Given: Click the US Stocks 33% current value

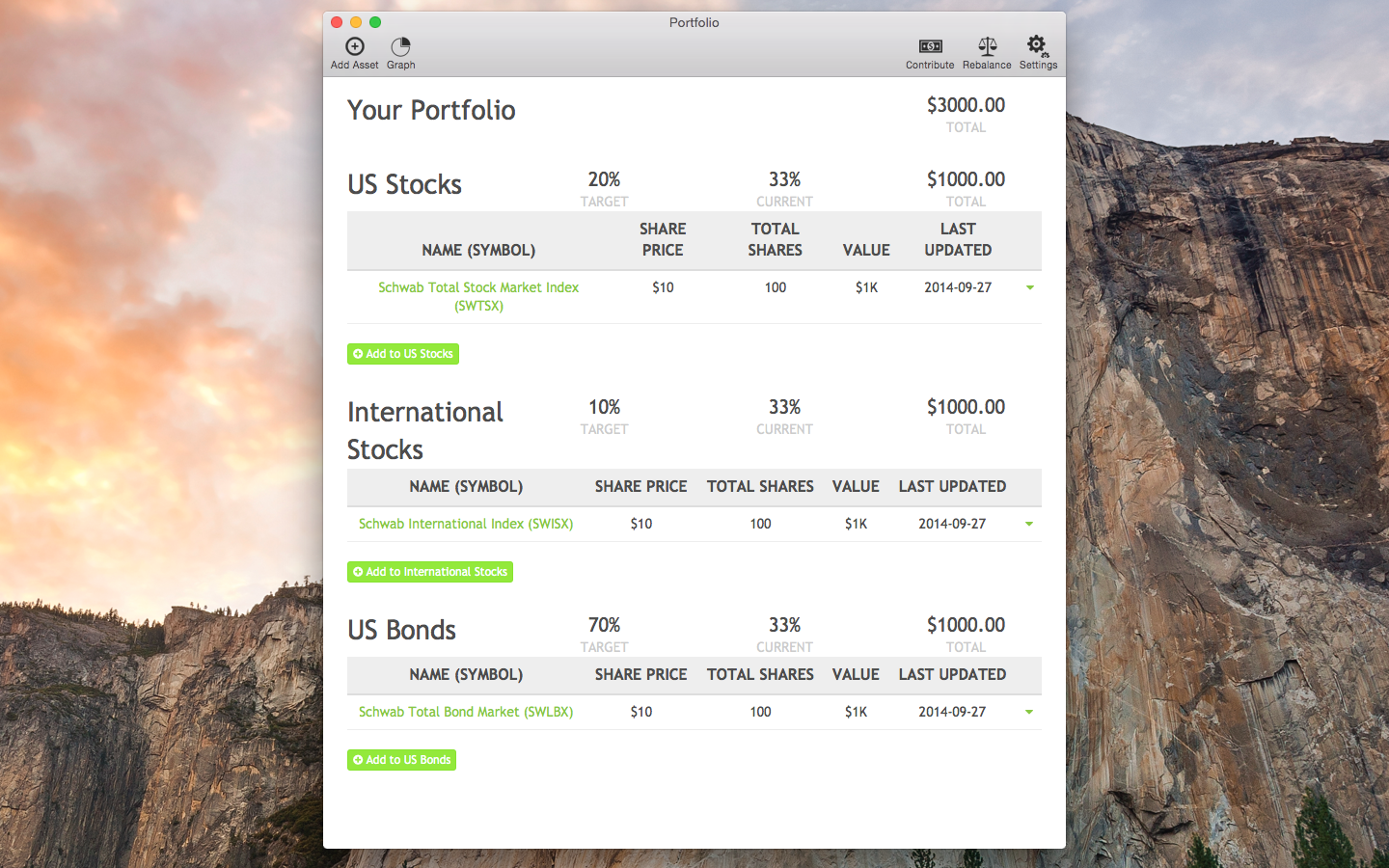Looking at the screenshot, I should coord(784,179).
